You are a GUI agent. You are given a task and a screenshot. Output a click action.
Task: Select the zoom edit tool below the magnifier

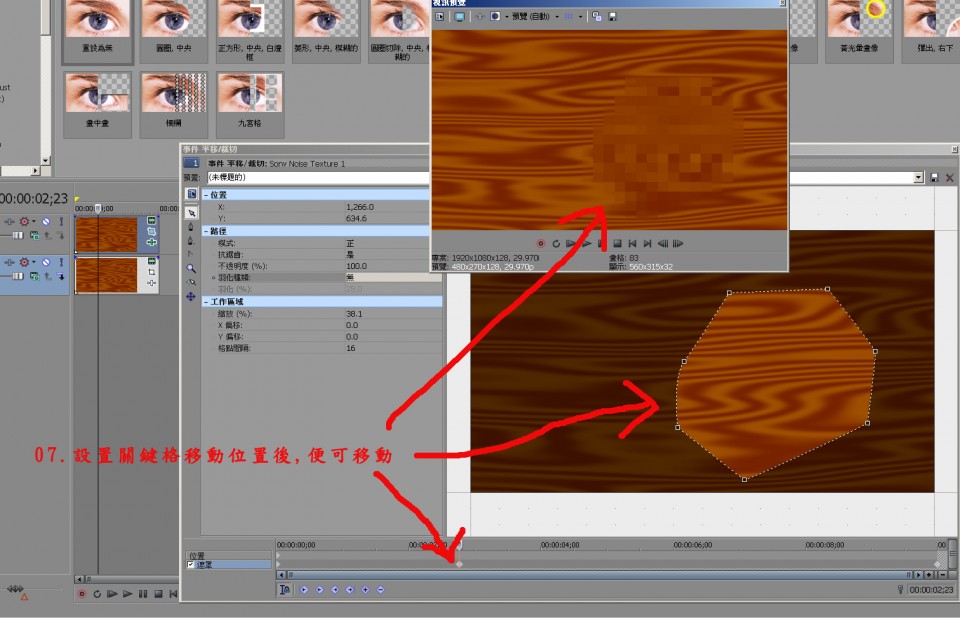[191, 282]
